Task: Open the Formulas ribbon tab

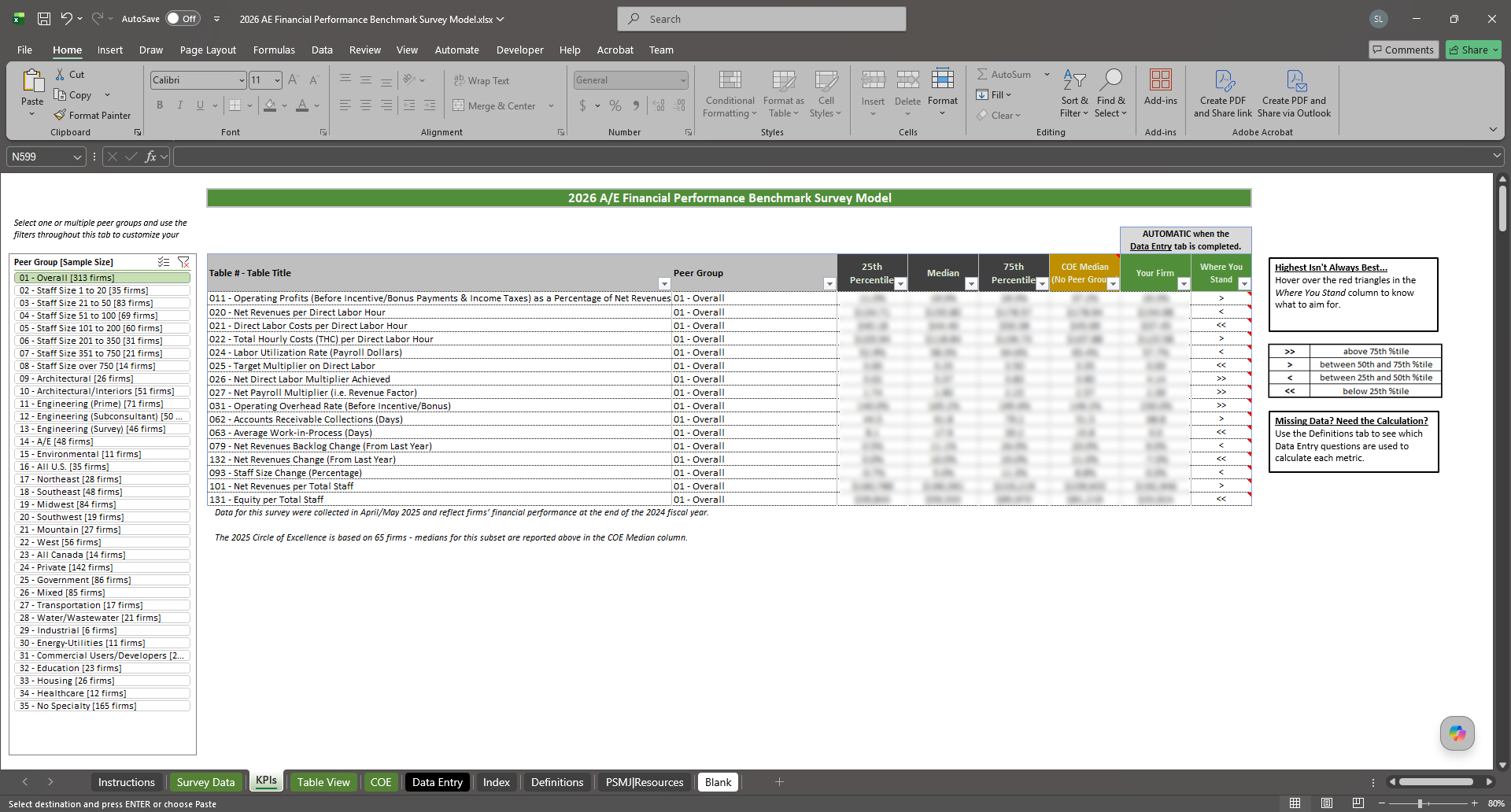Action: click(274, 50)
